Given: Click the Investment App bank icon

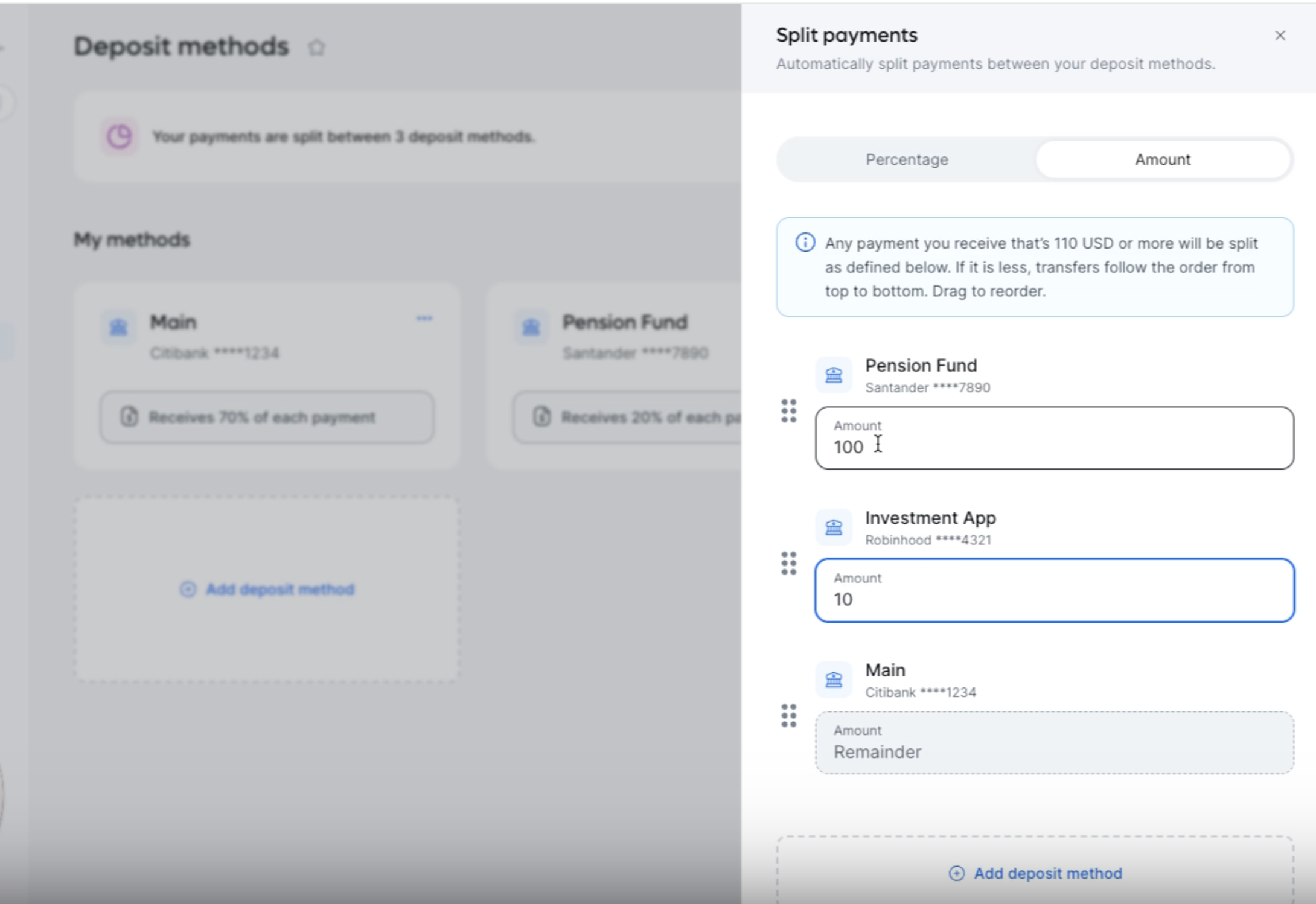Looking at the screenshot, I should tap(834, 527).
